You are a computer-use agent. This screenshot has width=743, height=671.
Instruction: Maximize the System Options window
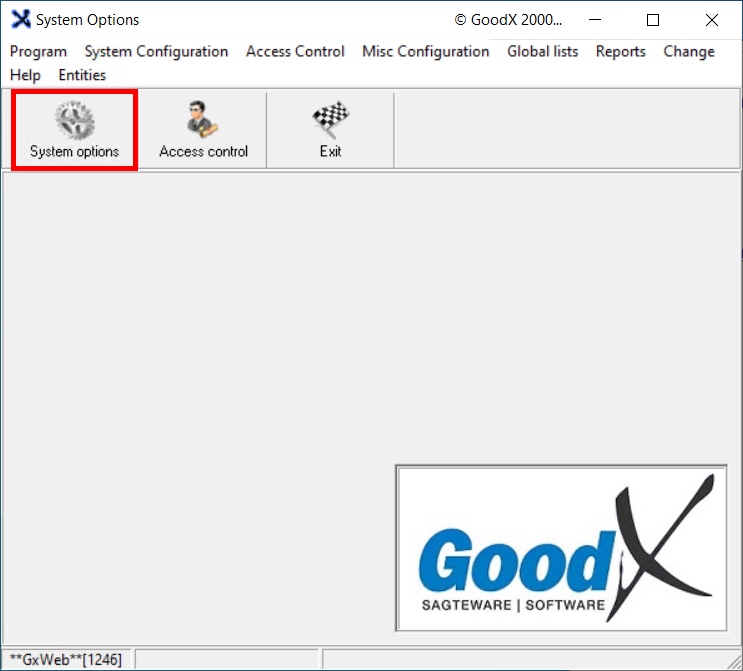pyautogui.click(x=653, y=20)
